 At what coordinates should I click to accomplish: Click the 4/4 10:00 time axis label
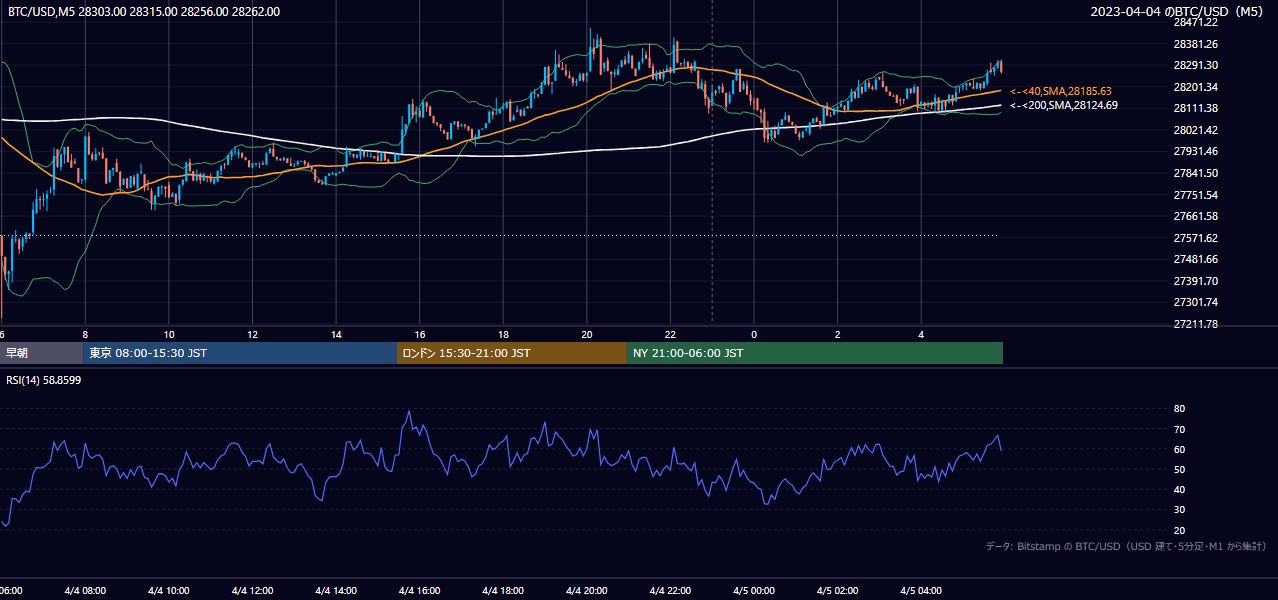168,591
